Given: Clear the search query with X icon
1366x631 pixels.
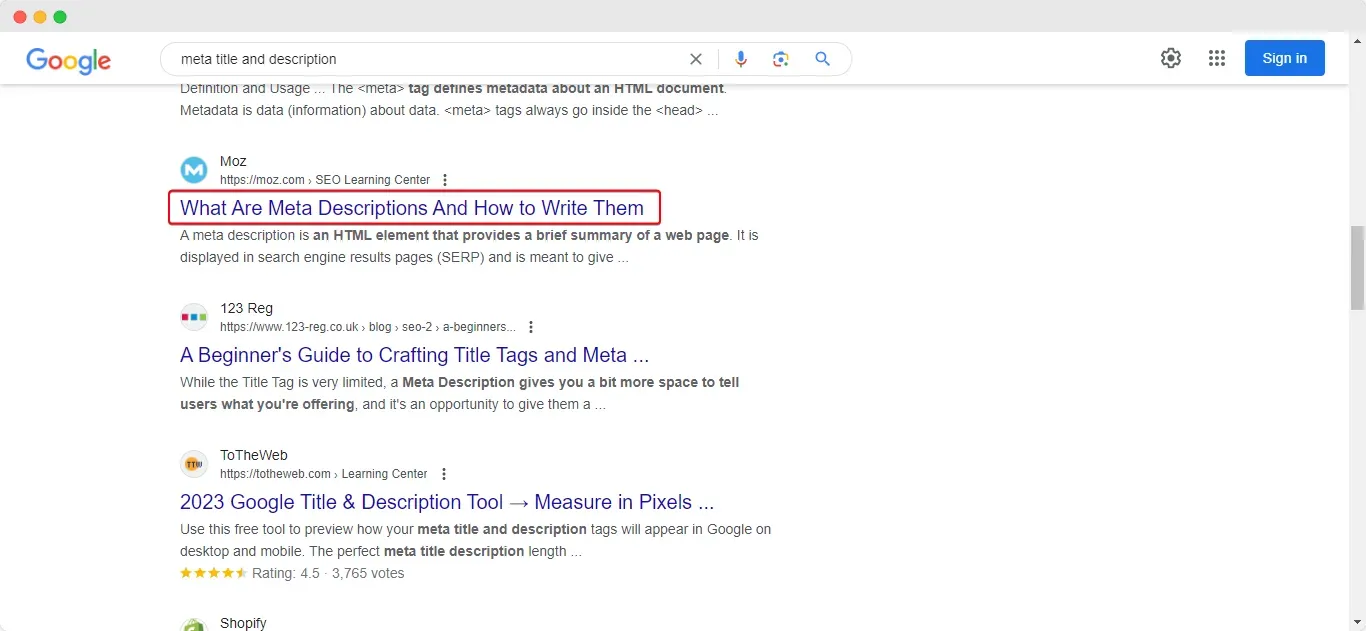Looking at the screenshot, I should click(696, 59).
